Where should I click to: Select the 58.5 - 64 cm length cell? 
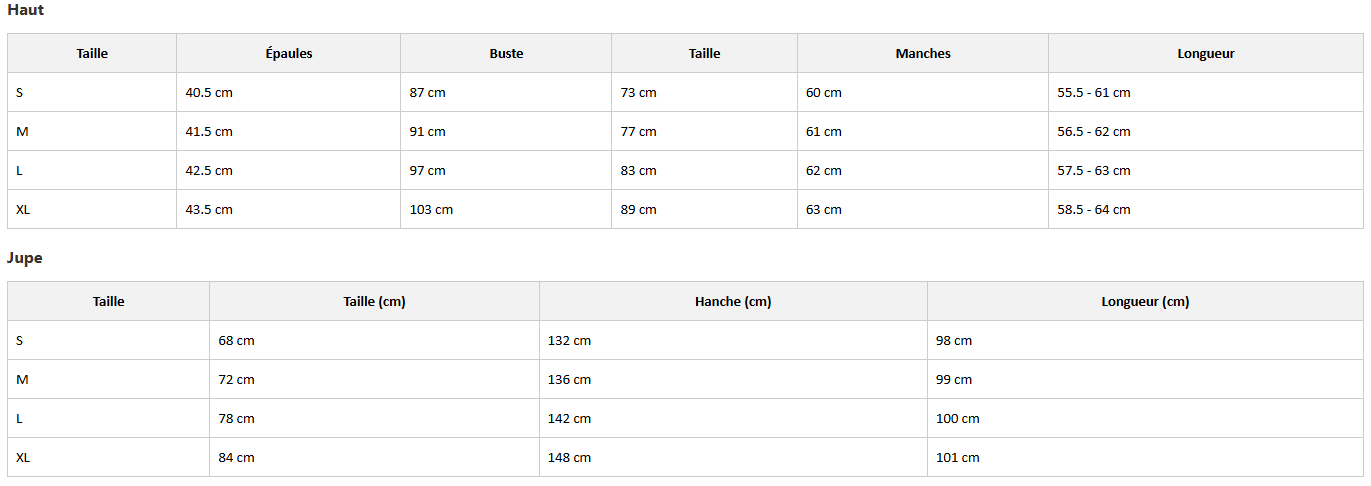click(x=1094, y=210)
